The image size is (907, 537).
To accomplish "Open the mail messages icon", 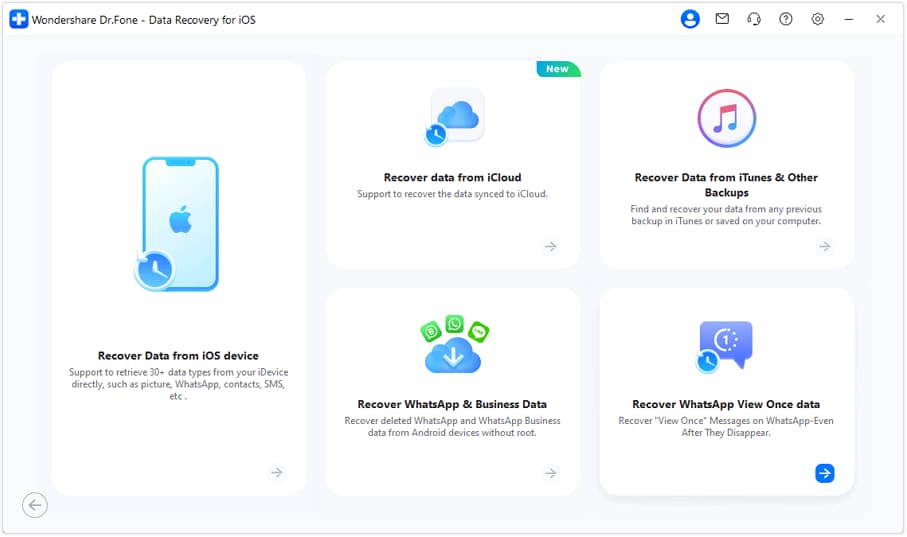I will pos(722,19).
